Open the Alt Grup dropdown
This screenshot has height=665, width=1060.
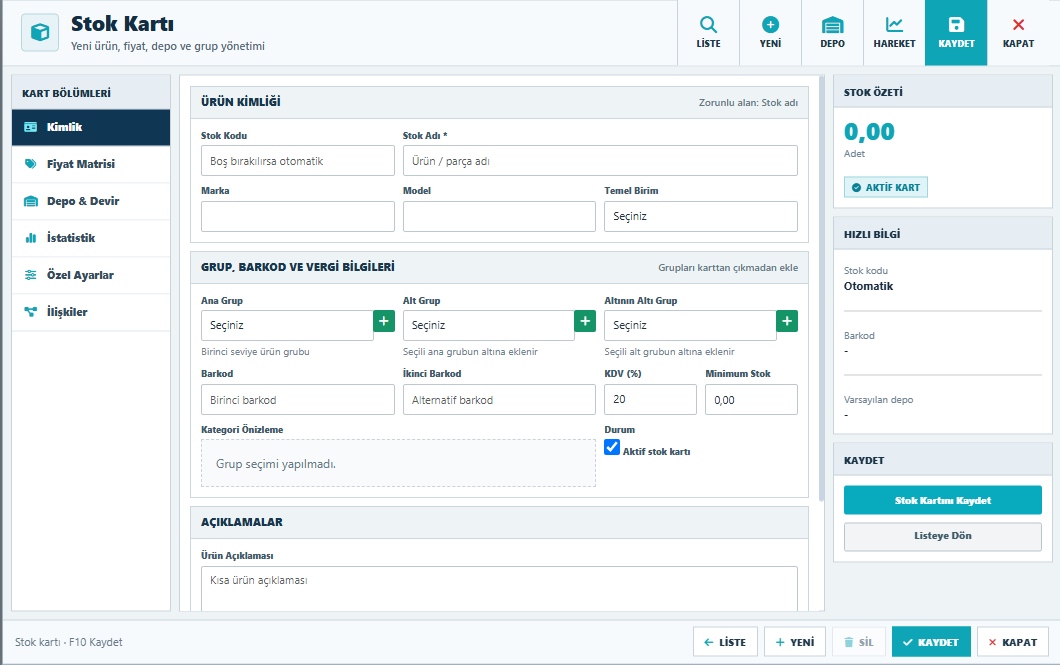(x=489, y=325)
